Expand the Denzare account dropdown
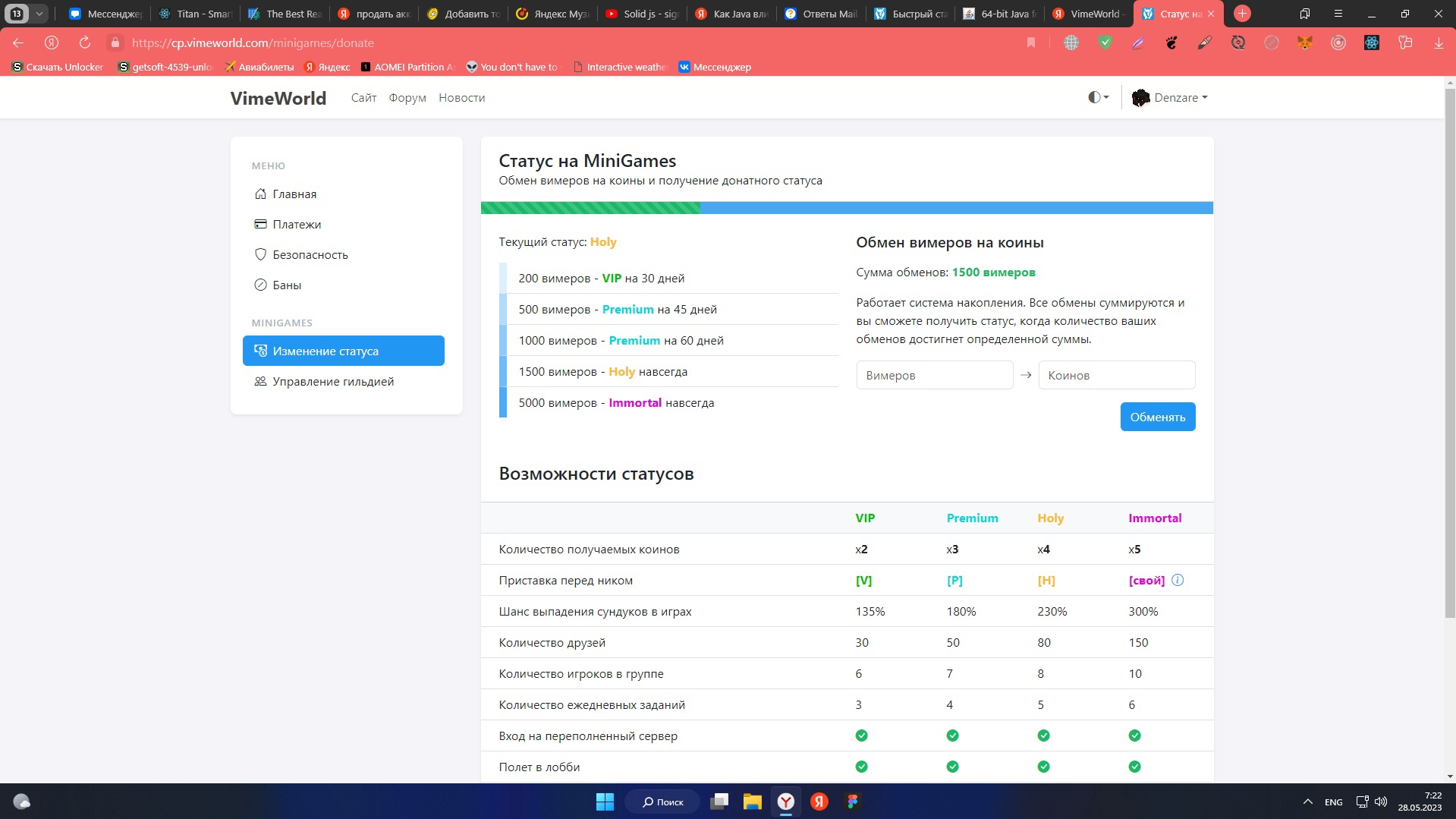Image resolution: width=1456 pixels, height=819 pixels. tap(1169, 97)
